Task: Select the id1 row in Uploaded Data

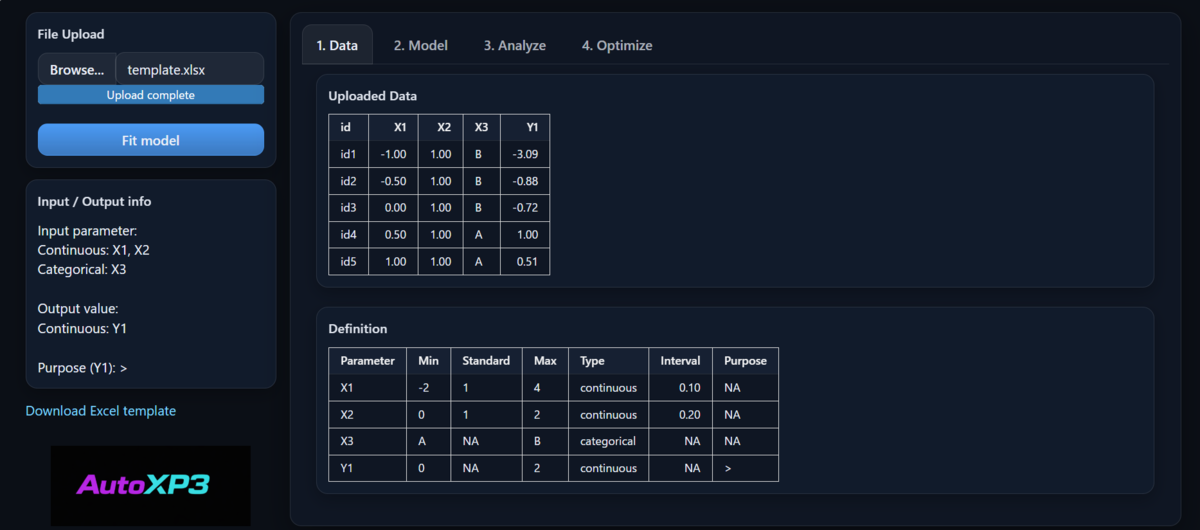Action: 439,154
